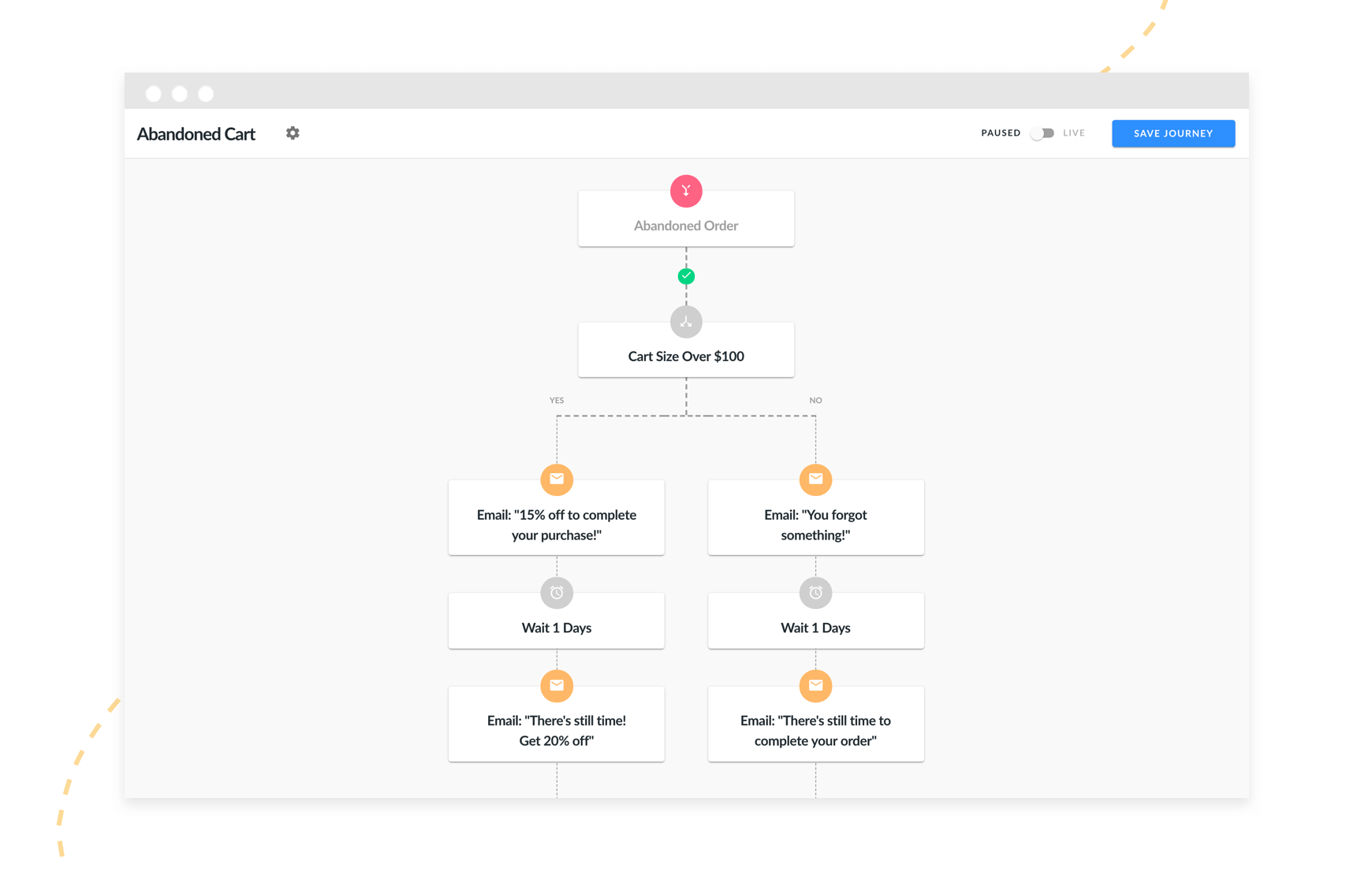The width and height of the screenshot is (1372, 869).
Task: Save the journey with Save Journey button
Action: 1173,133
